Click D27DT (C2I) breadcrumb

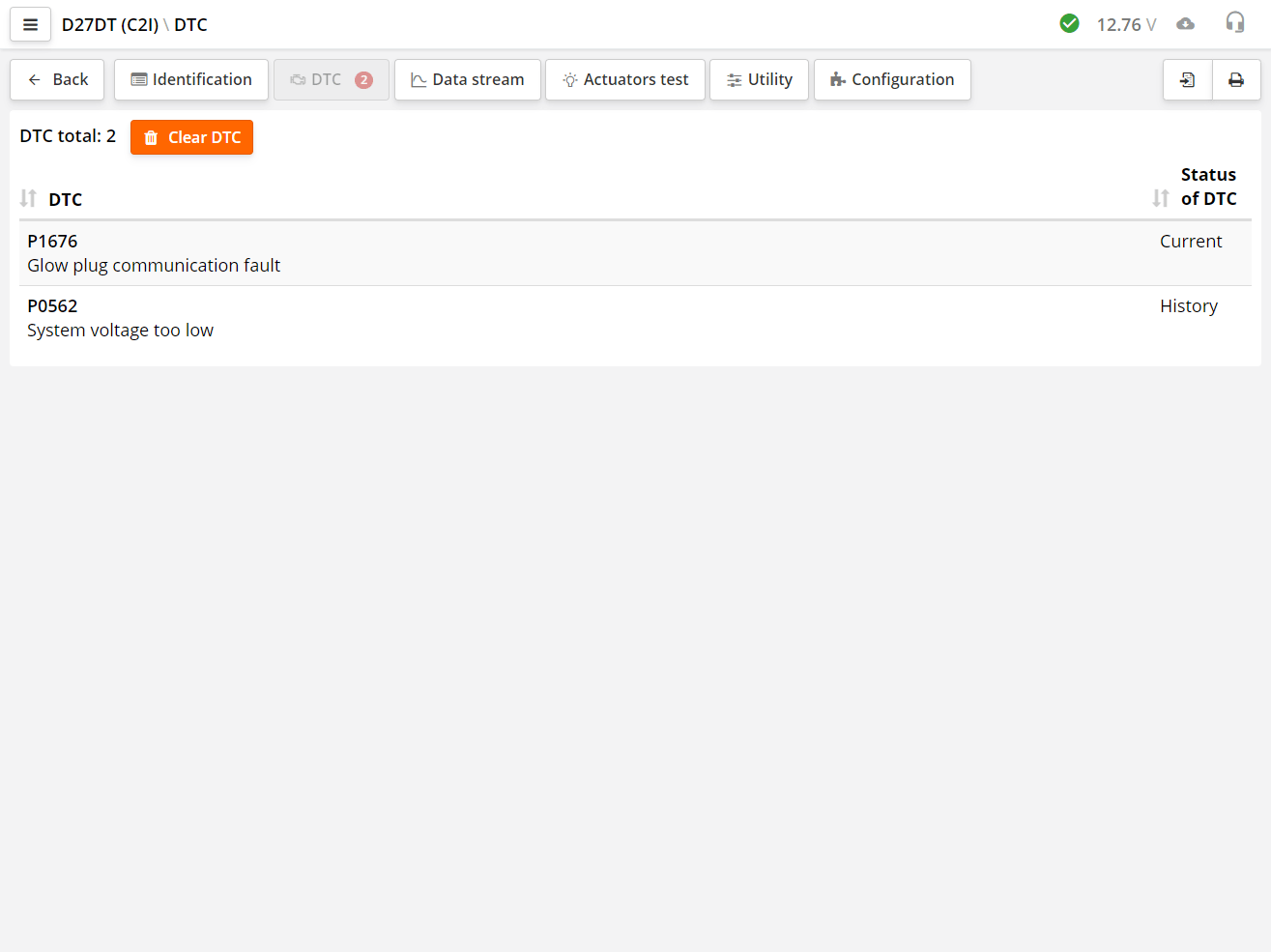[109, 25]
